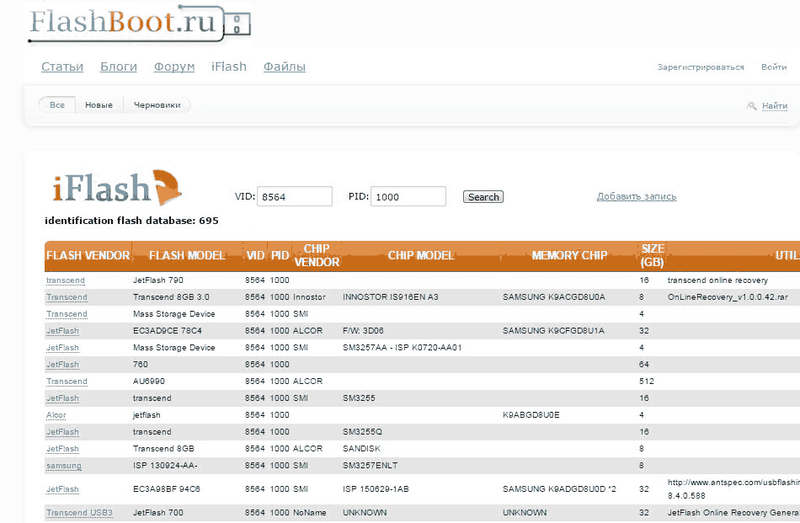Open JetFlash link in Transcend 8GB SANDISK row
This screenshot has height=523, width=800.
click(63, 449)
